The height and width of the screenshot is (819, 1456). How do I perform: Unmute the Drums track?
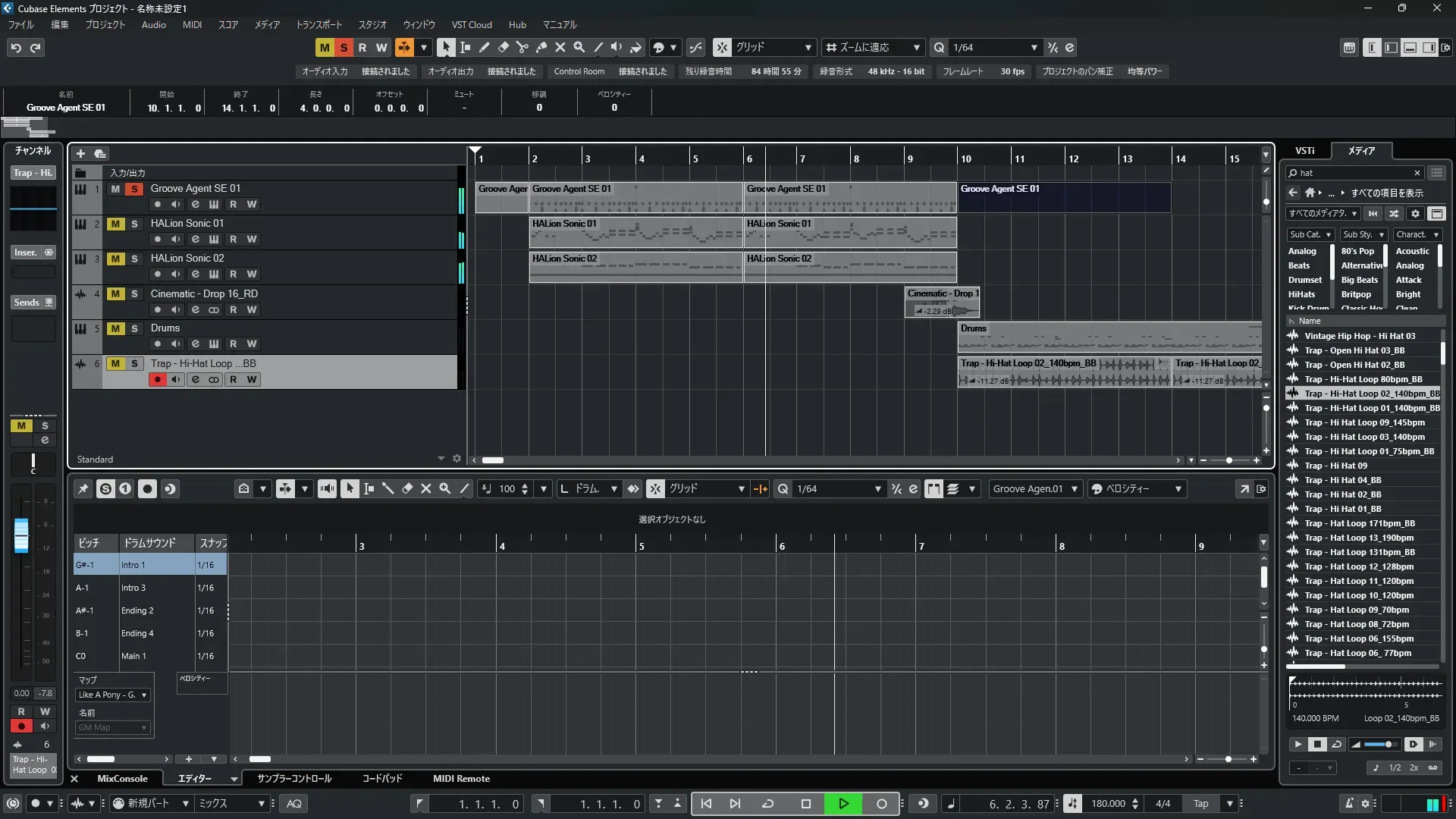click(115, 328)
